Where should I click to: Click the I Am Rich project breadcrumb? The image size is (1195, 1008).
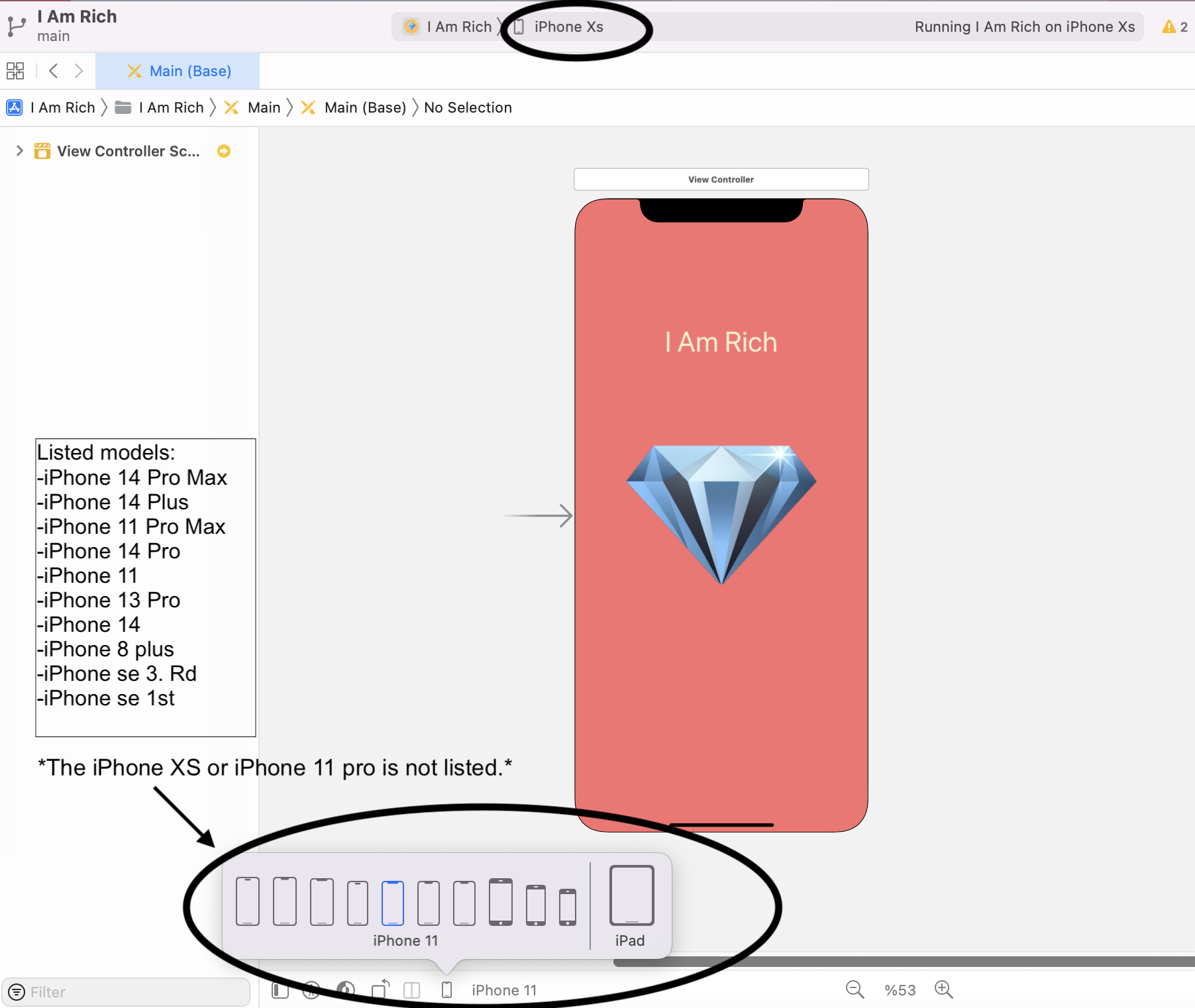pyautogui.click(x=51, y=107)
